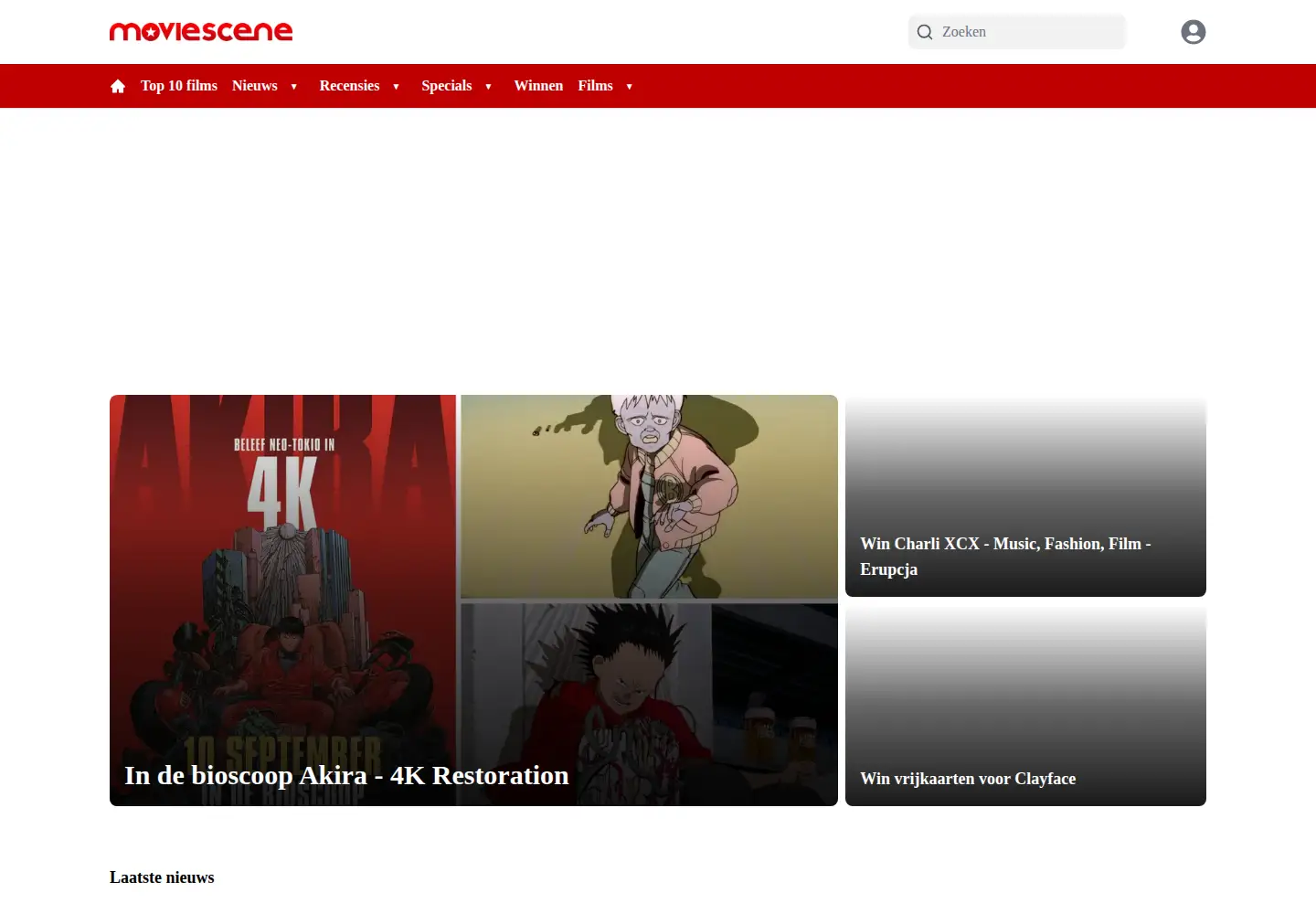Click the MovieScene logo
This screenshot has width=1316, height=914.
click(201, 31)
